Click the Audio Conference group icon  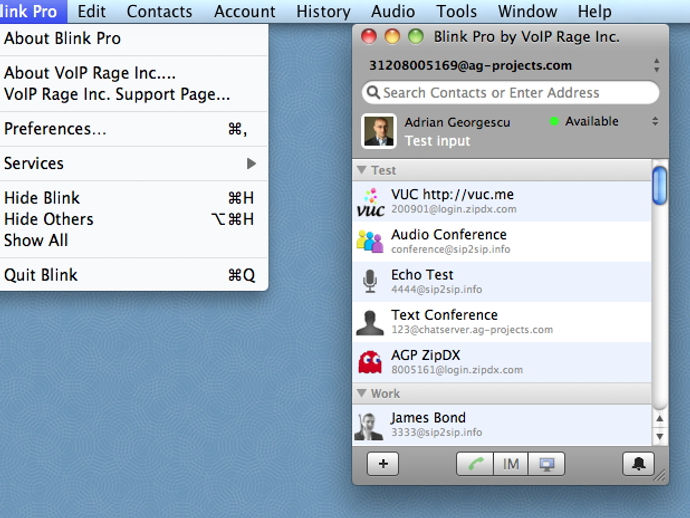pos(370,242)
